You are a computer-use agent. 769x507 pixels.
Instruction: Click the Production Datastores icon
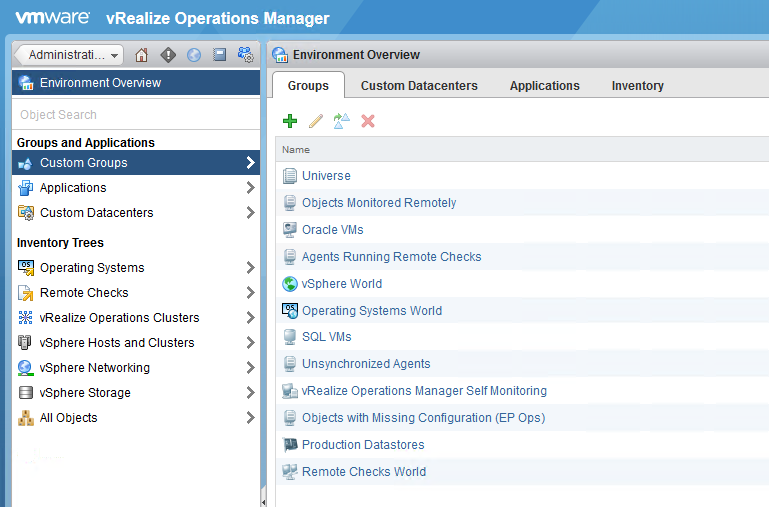coord(290,445)
